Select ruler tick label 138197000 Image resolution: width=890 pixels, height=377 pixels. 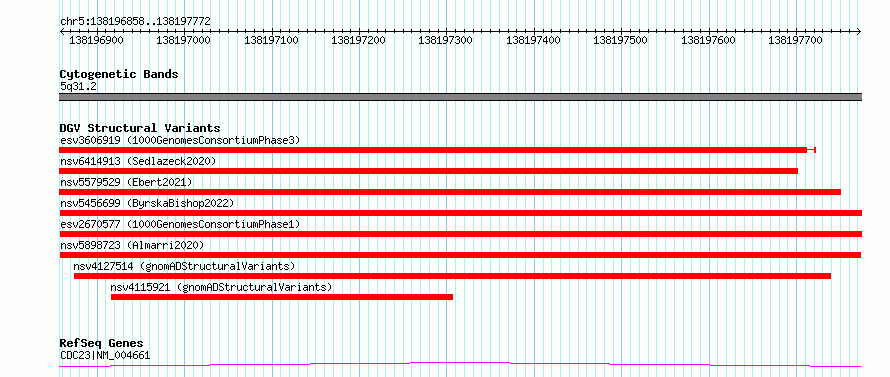point(184,40)
